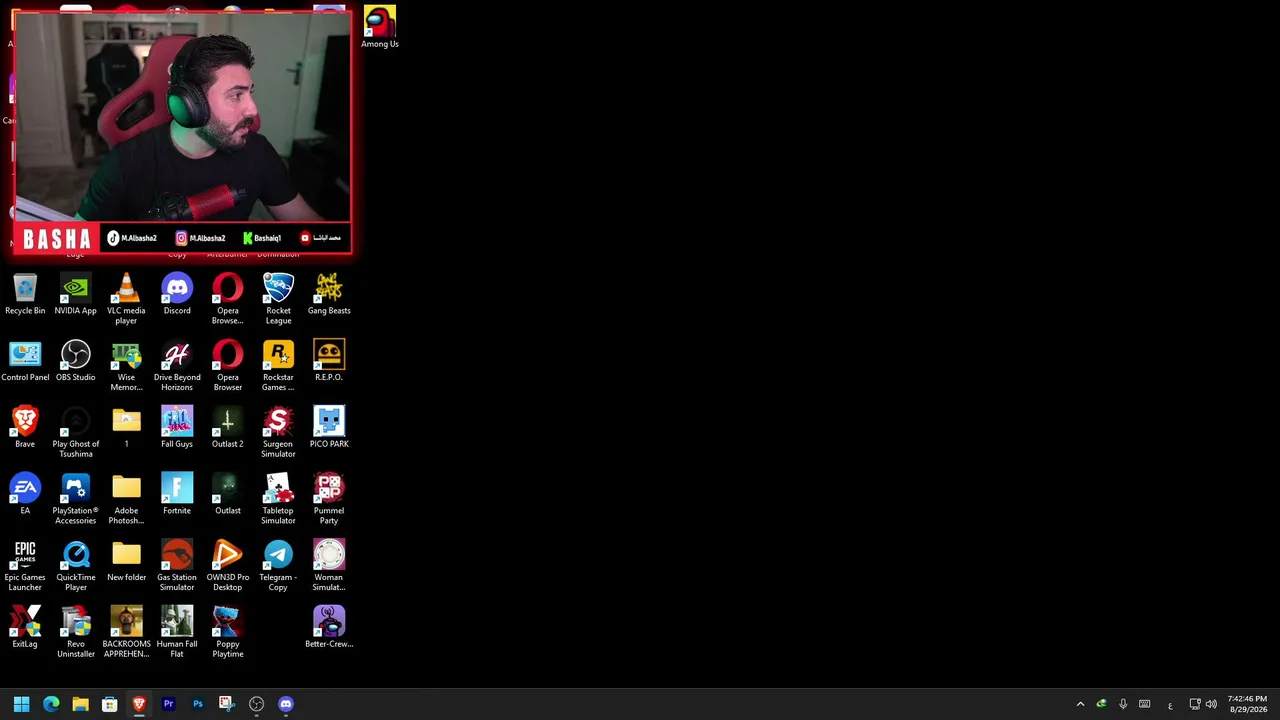Open the Recycle Bin on the desktop
This screenshot has width=1280, height=720.
coord(25,294)
